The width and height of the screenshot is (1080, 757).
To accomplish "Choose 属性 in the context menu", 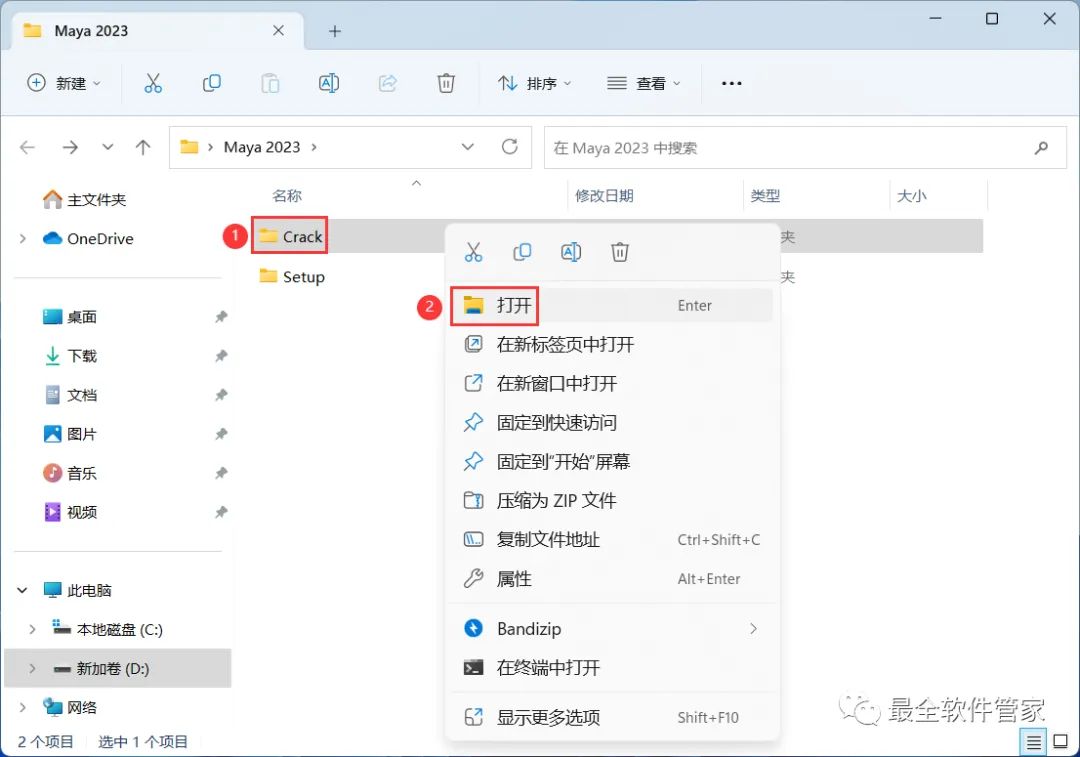I will pos(611,579).
